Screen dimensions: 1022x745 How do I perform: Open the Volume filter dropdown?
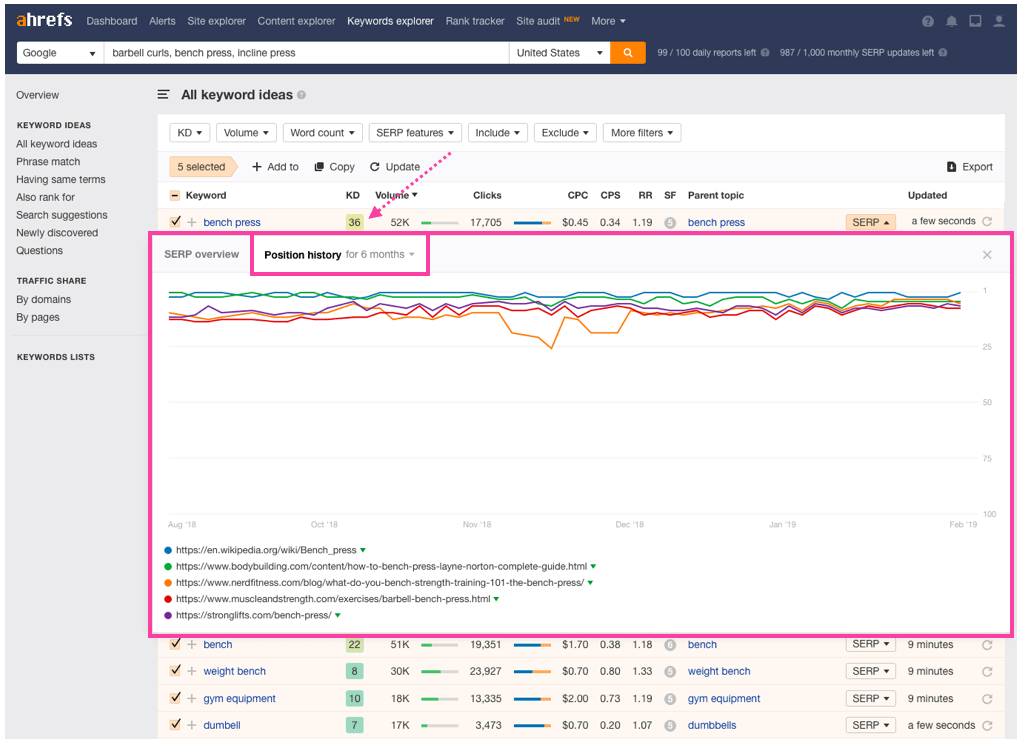click(246, 133)
